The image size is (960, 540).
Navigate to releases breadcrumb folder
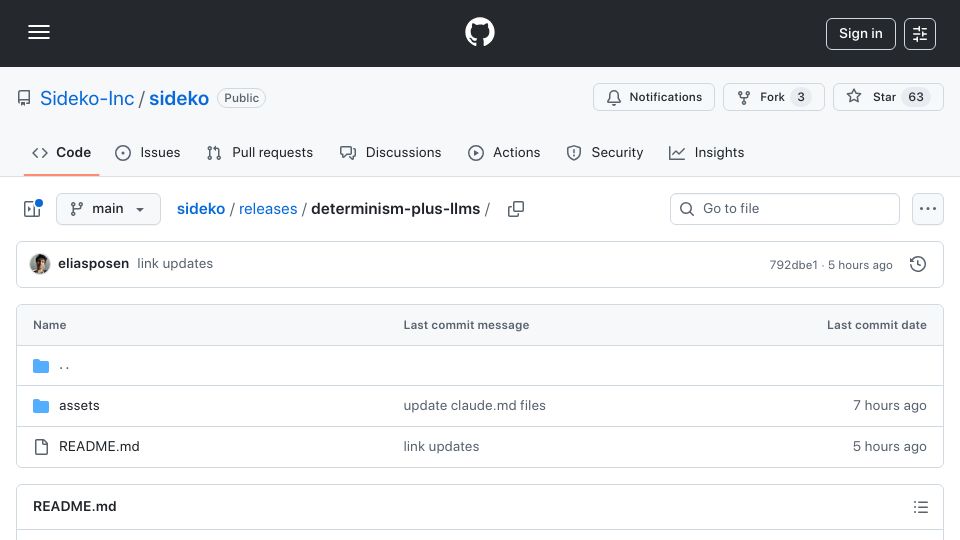pyautogui.click(x=268, y=209)
